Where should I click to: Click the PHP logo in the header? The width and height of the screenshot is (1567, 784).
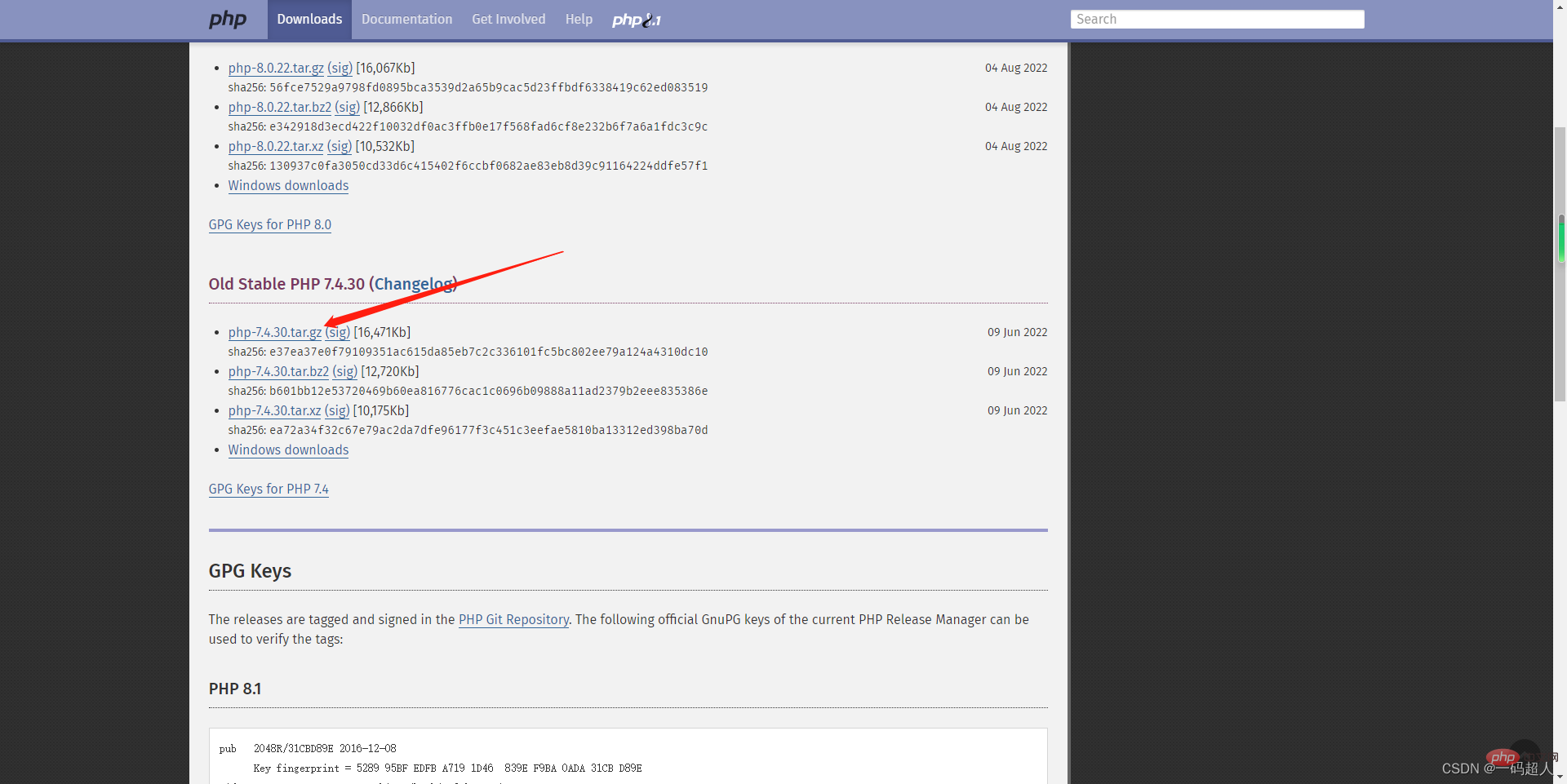[228, 19]
